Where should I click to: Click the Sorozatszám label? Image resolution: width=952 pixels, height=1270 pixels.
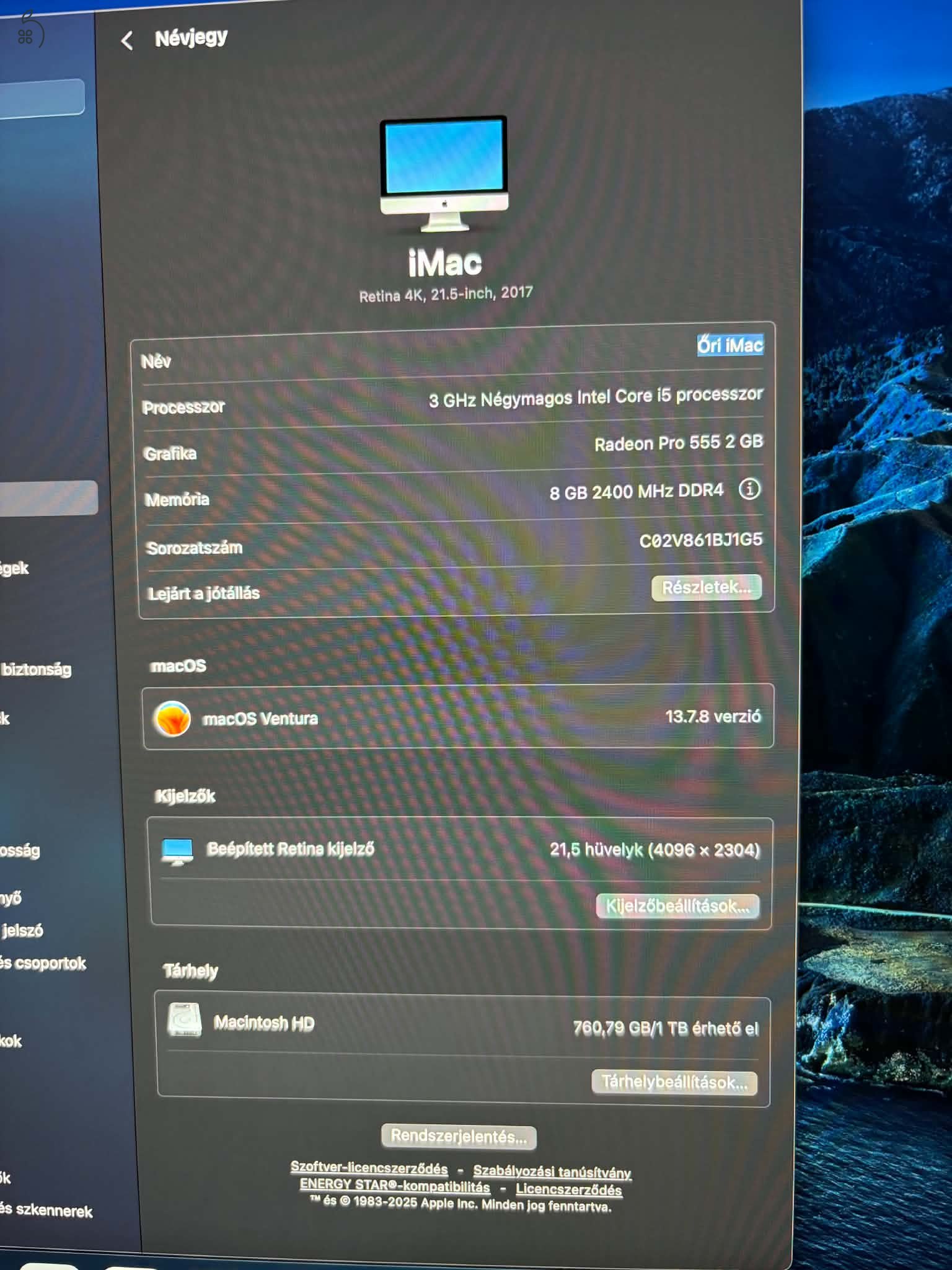(194, 548)
